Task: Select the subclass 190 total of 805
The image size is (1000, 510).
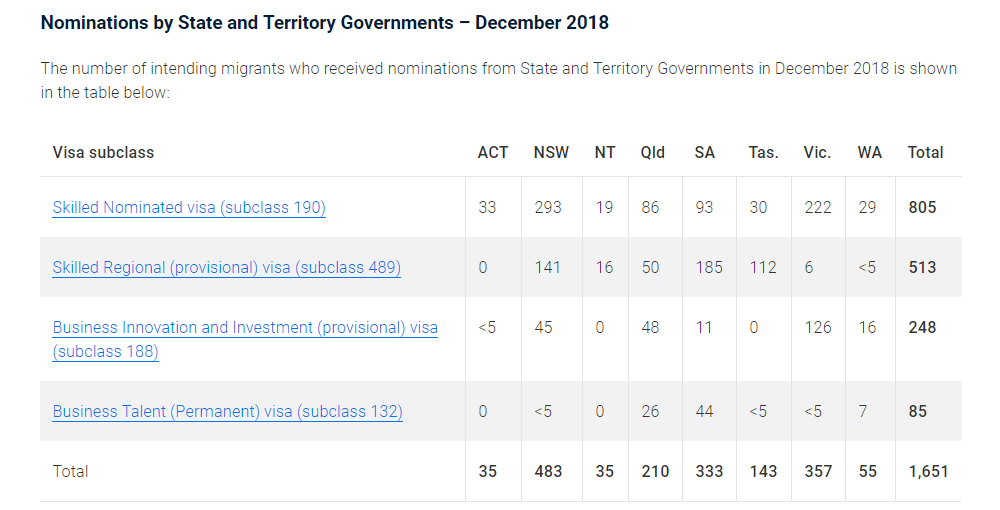Action: pyautogui.click(x=922, y=208)
